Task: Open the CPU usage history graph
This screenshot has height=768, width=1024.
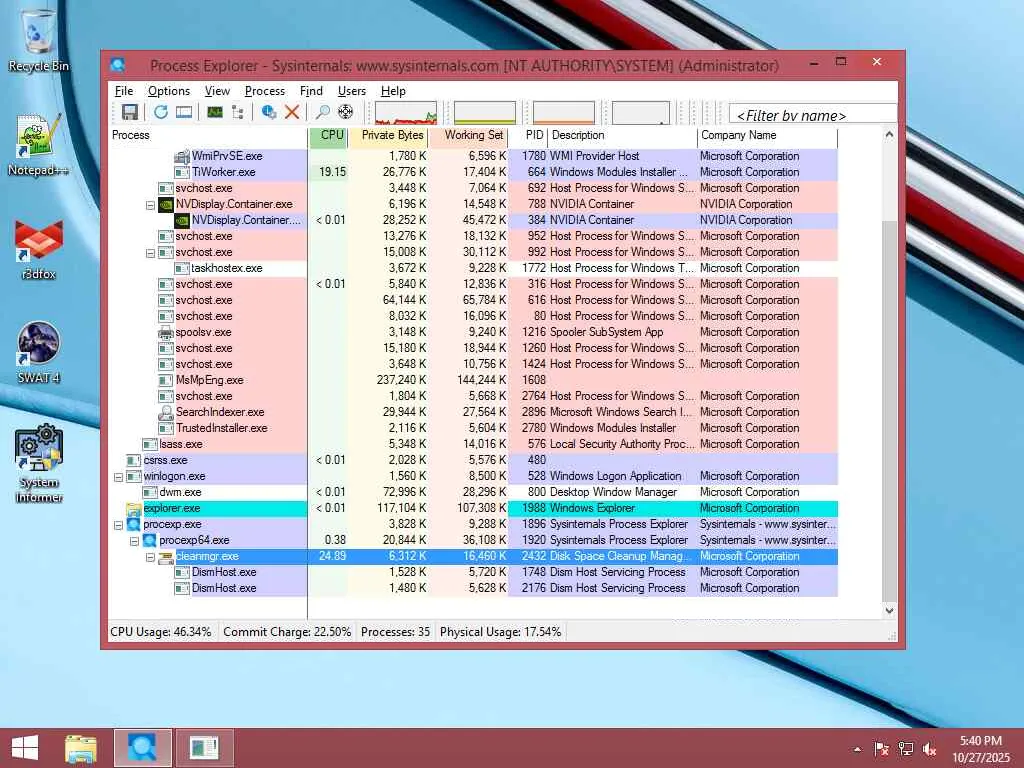Action: [x=406, y=112]
